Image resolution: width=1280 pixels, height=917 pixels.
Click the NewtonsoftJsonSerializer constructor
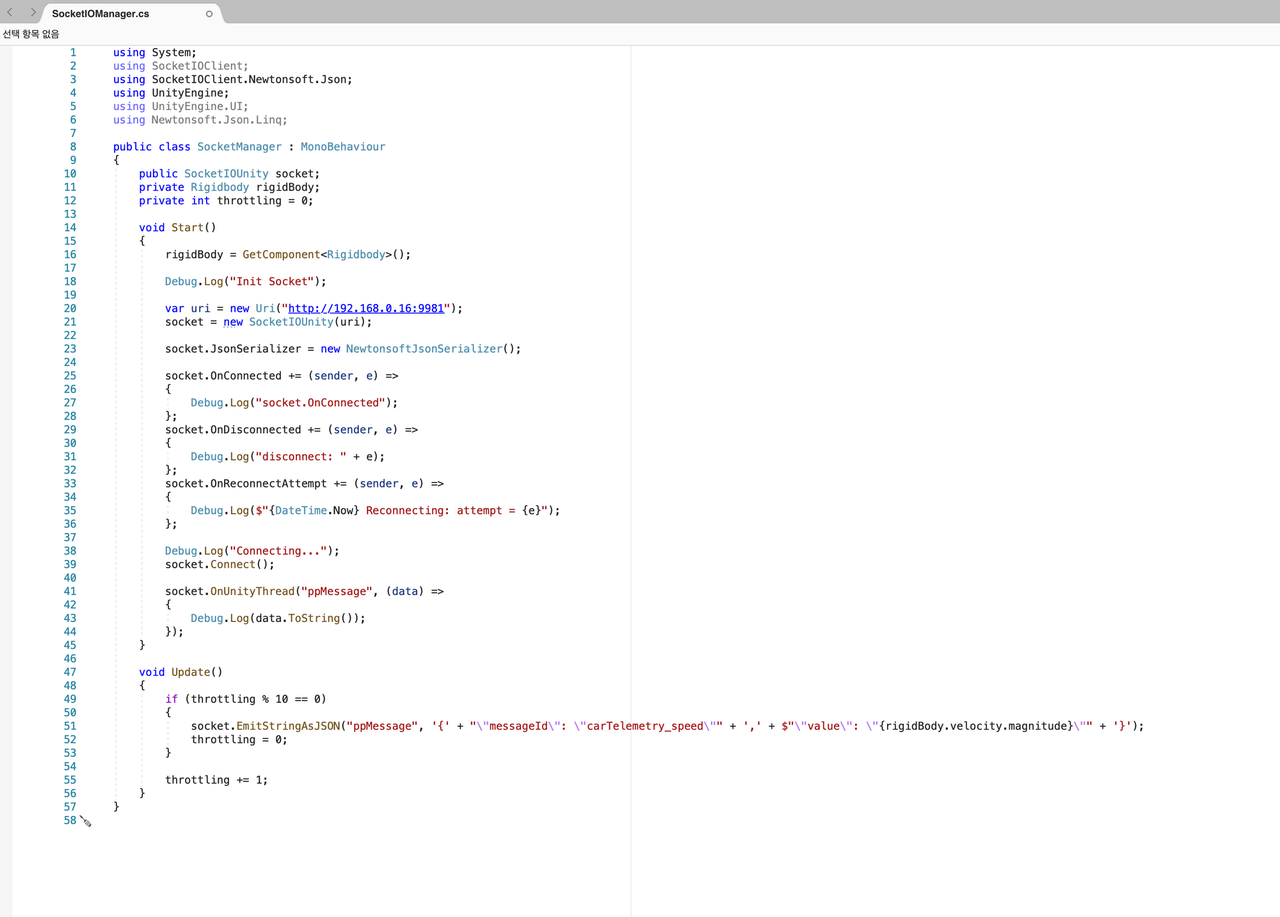pyautogui.click(x=424, y=349)
